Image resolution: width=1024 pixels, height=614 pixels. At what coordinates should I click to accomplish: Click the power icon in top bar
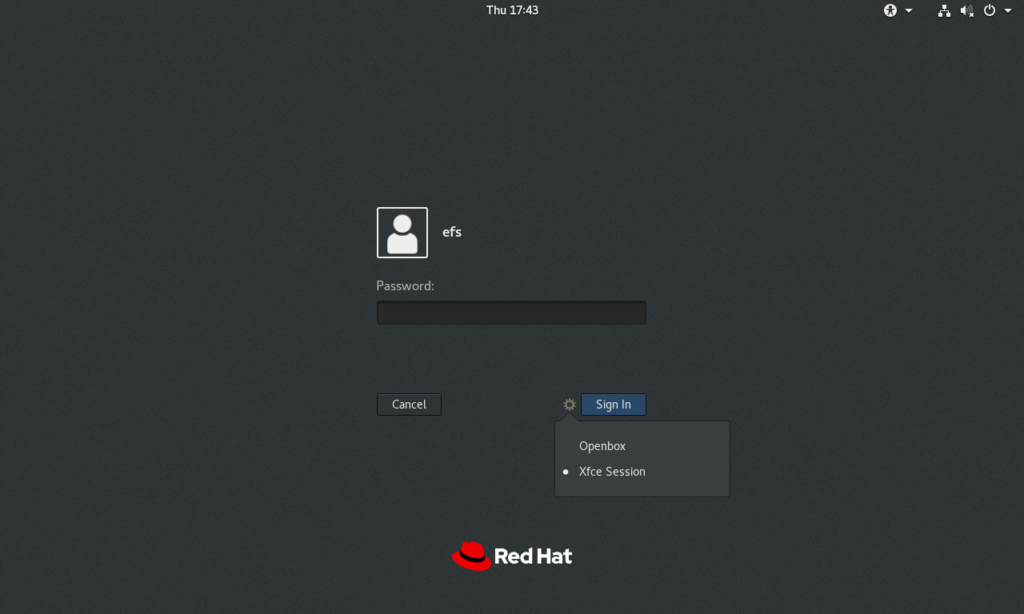(x=989, y=10)
